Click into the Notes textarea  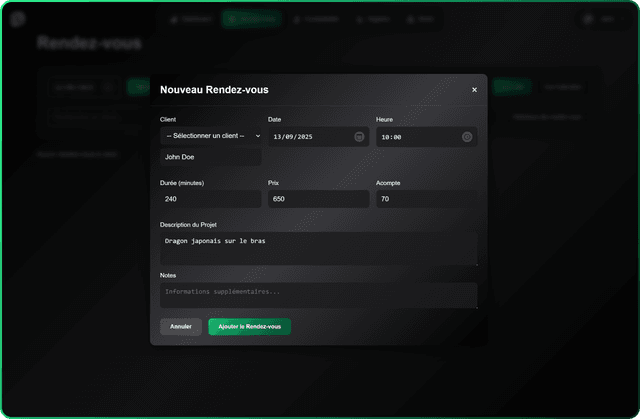pos(318,294)
